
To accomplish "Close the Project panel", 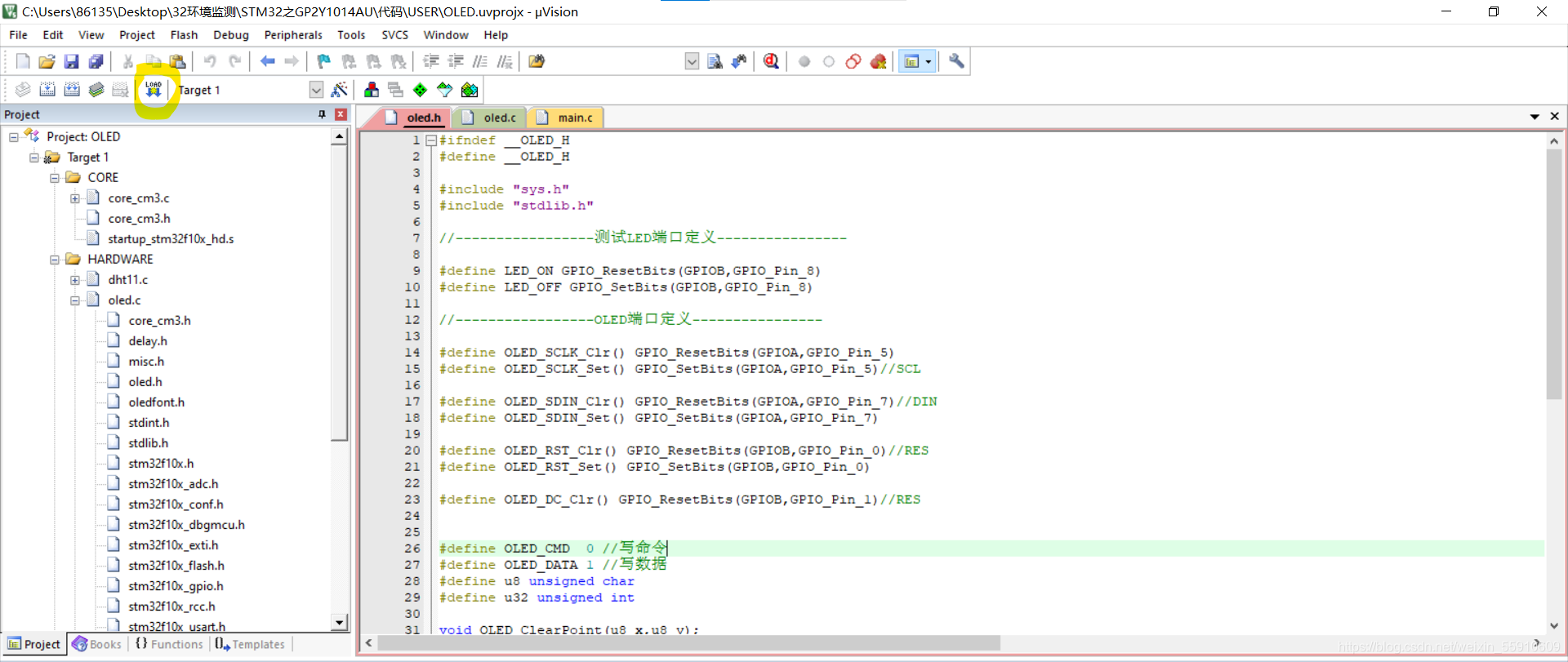I will 341,114.
